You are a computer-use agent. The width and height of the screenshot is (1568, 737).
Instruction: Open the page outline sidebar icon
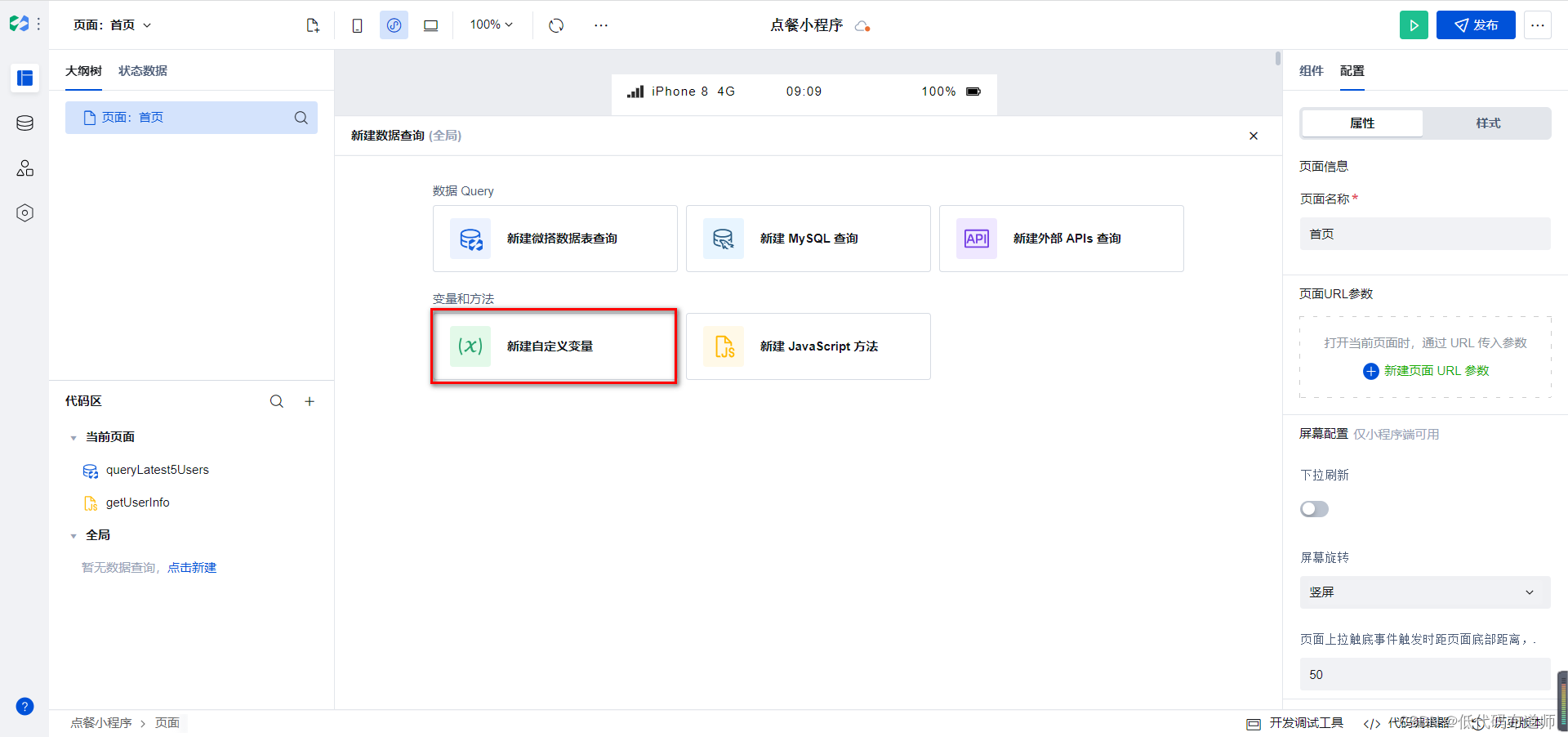tap(24, 78)
